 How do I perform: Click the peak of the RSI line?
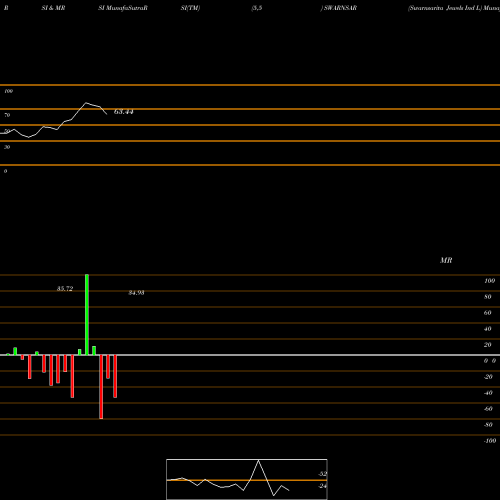86,103
